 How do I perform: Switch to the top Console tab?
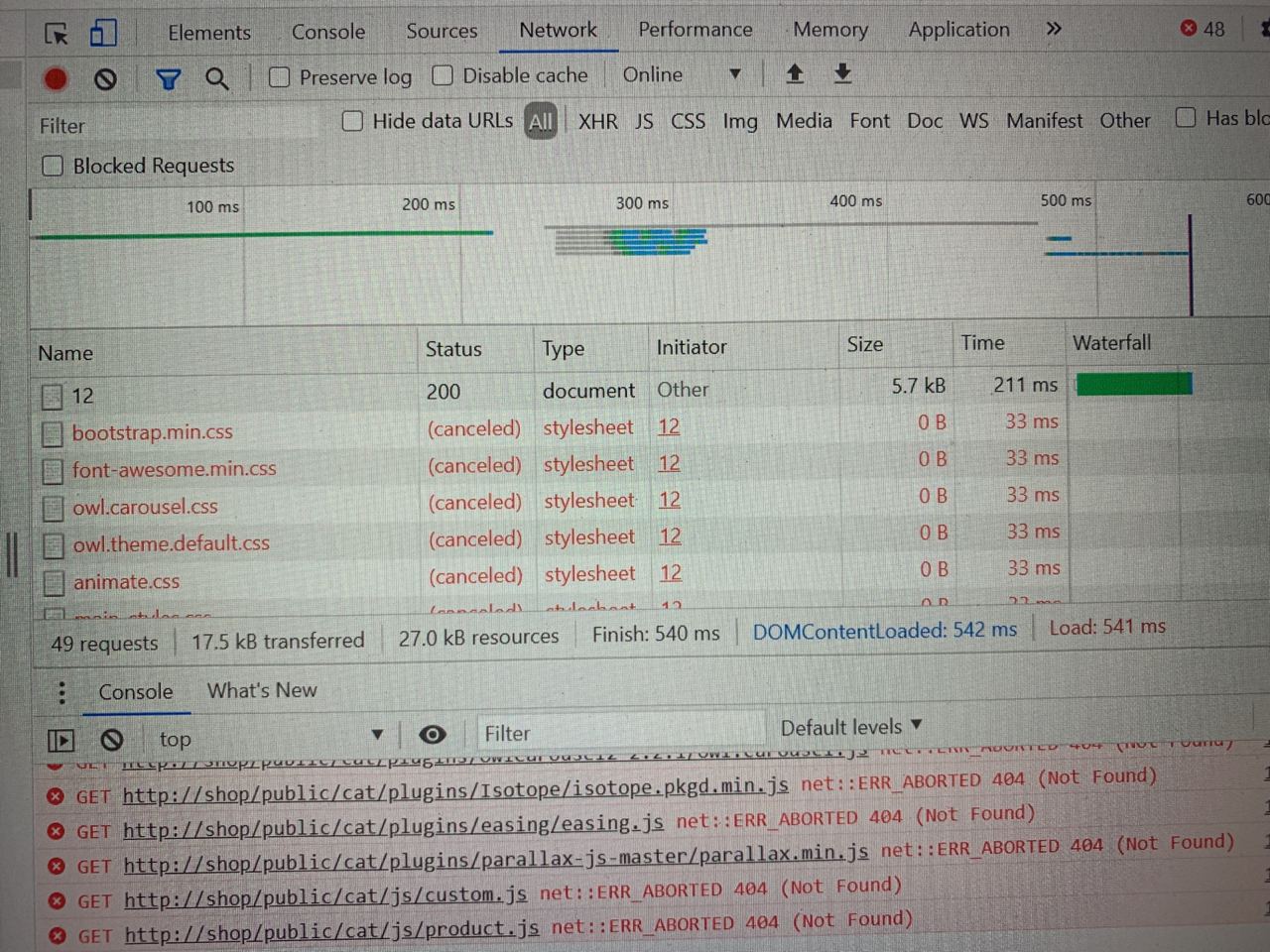pyautogui.click(x=328, y=32)
